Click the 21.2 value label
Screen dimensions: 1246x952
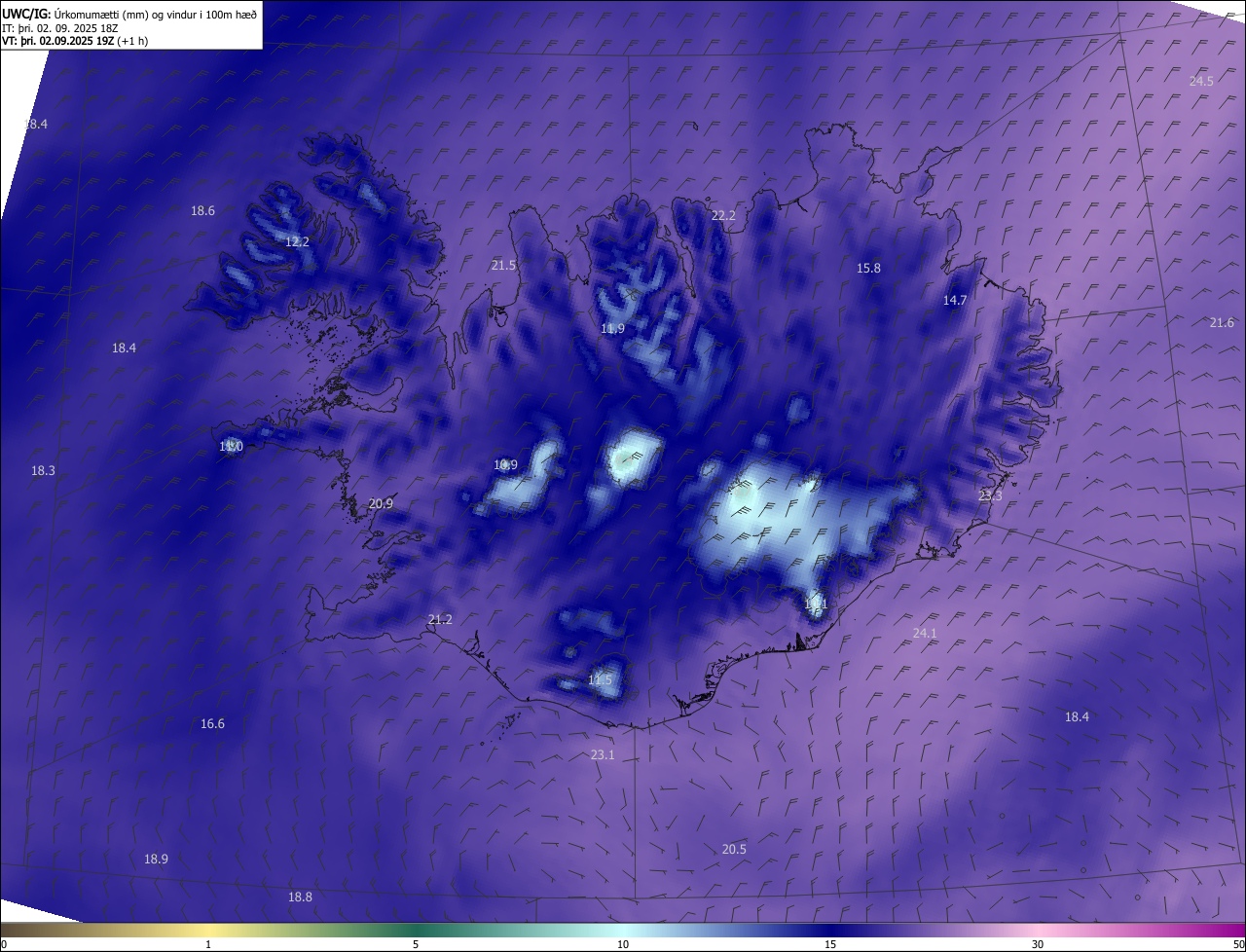440,619
